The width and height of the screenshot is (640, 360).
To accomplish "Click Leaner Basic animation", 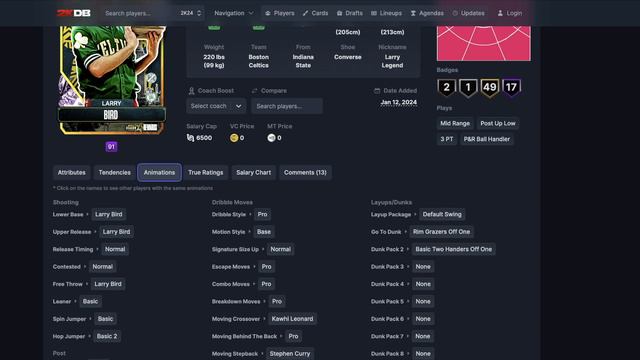I will point(90,302).
